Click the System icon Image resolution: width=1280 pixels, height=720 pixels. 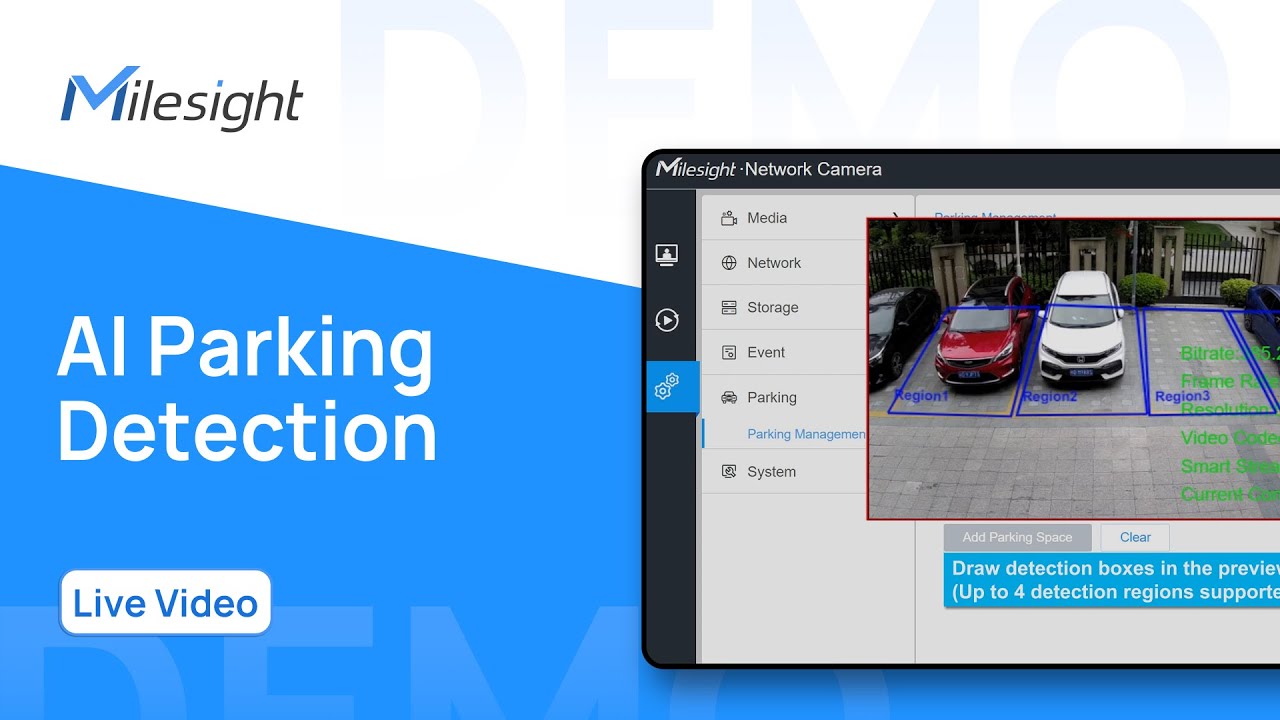tap(729, 472)
